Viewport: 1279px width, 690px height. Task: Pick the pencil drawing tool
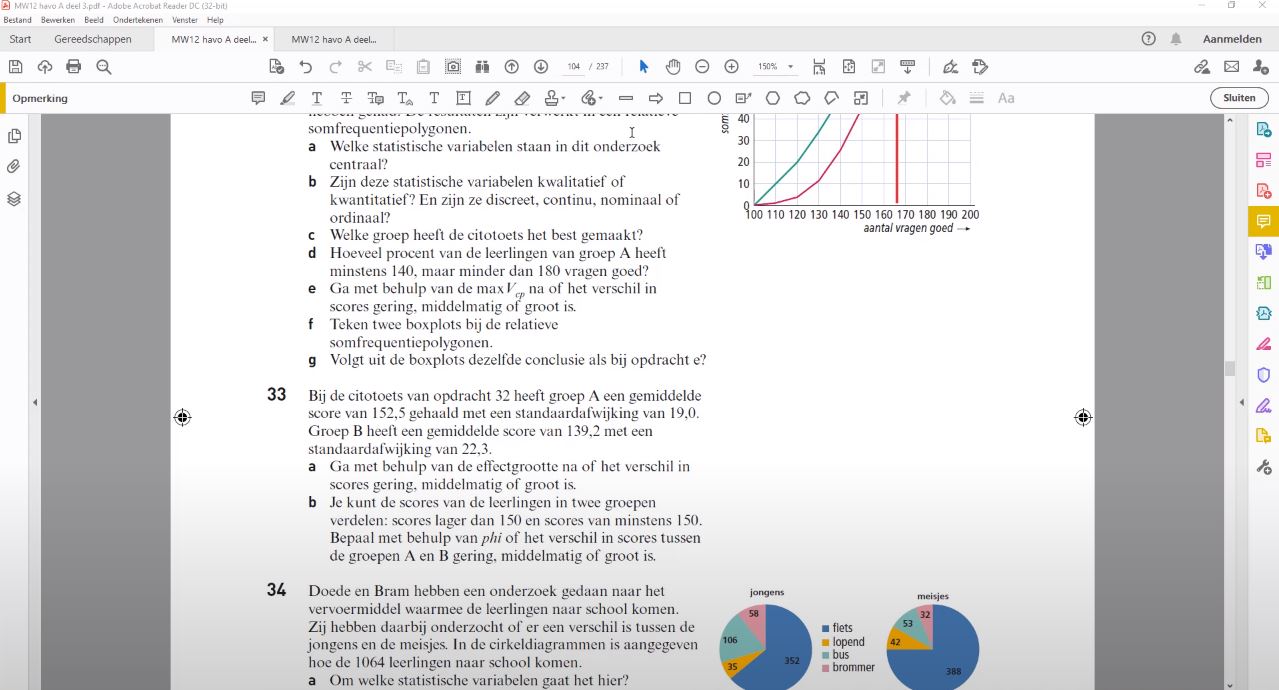(492, 98)
